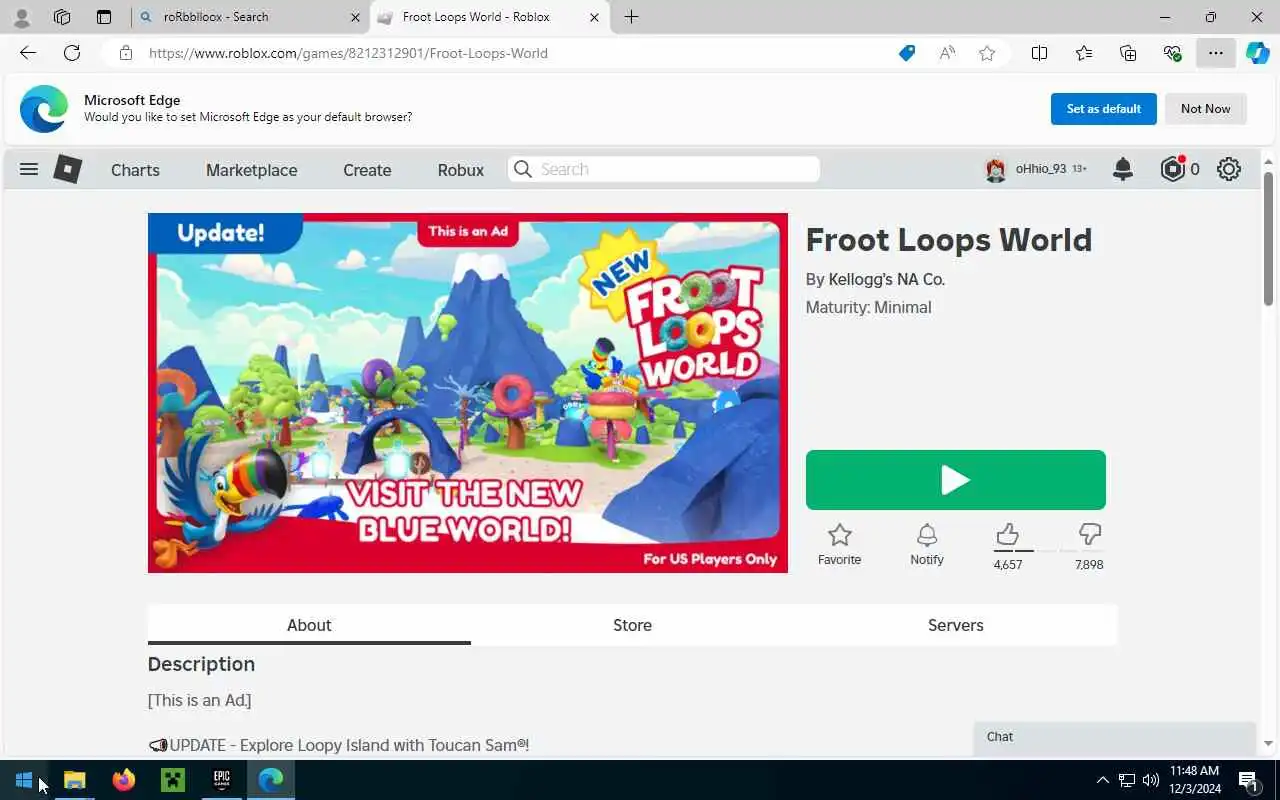View site information lock icon
The height and width of the screenshot is (800, 1280).
[126, 53]
